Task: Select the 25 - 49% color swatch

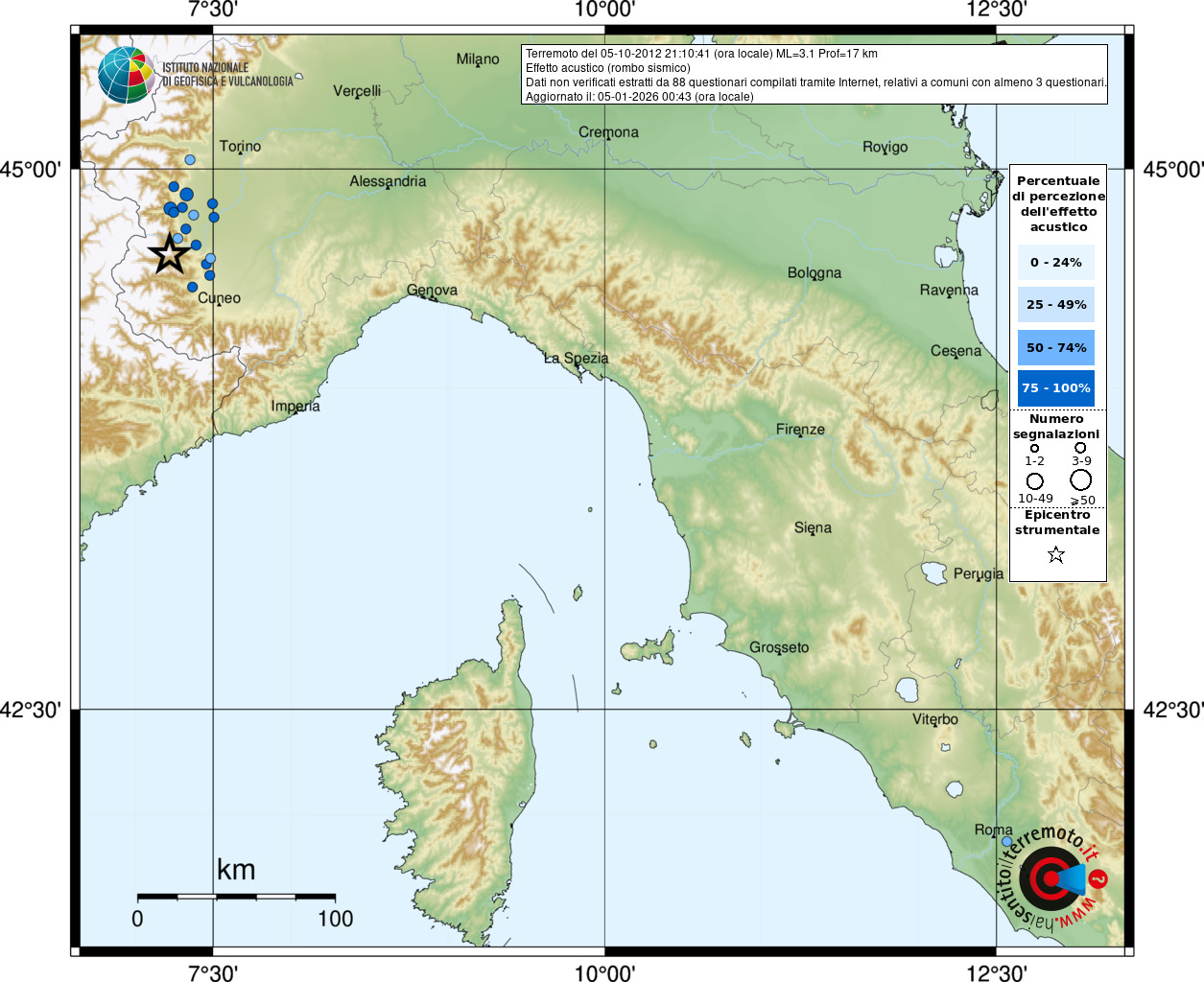Action: (1056, 304)
